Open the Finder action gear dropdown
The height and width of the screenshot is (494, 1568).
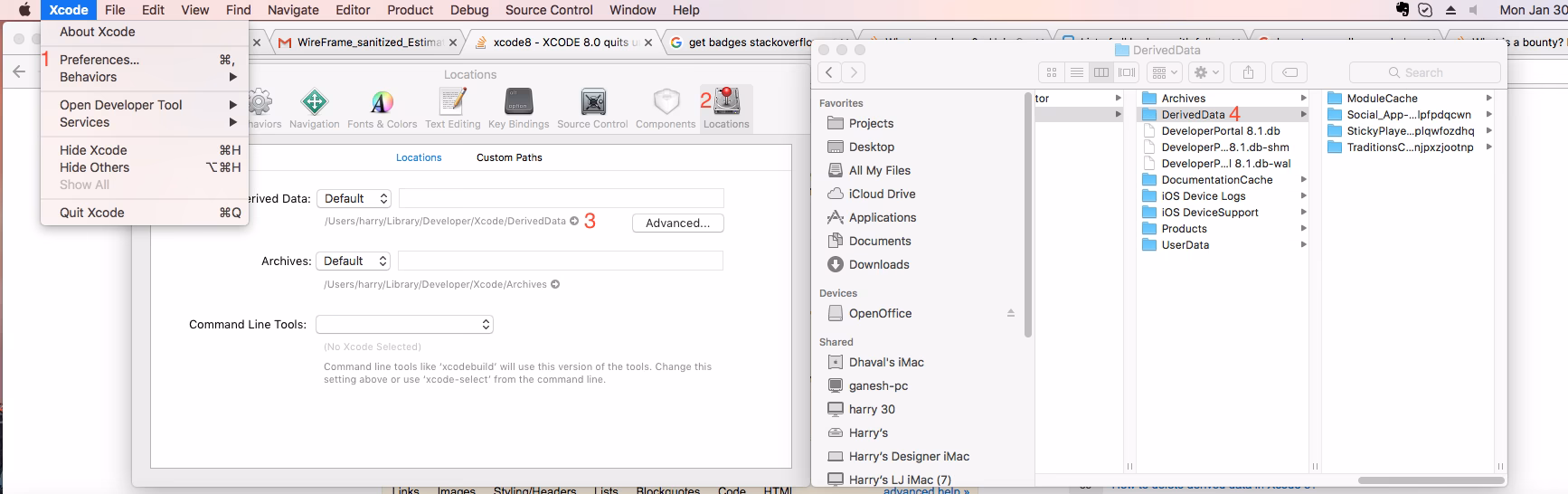click(x=1206, y=72)
